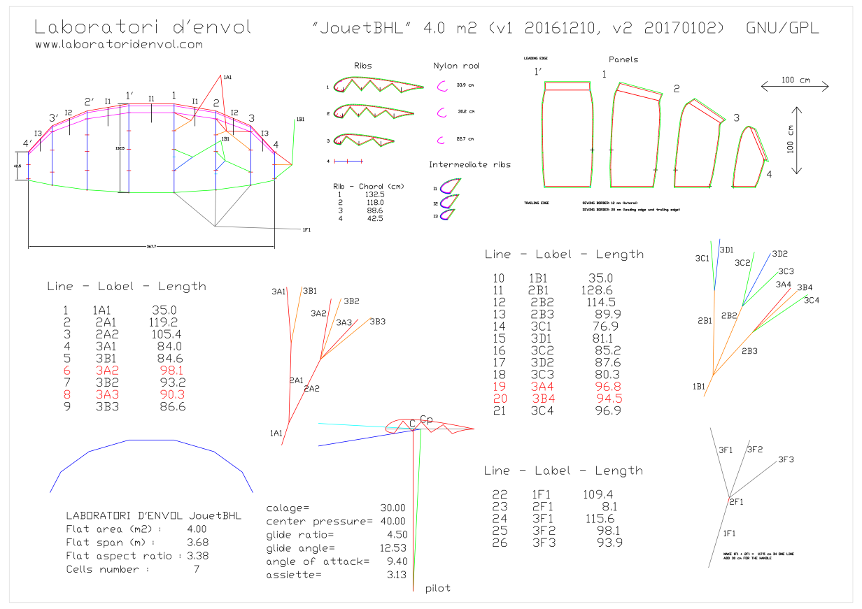Select chord value 88.6 for rib 3
This screenshot has height=609, width=862.
375,211
